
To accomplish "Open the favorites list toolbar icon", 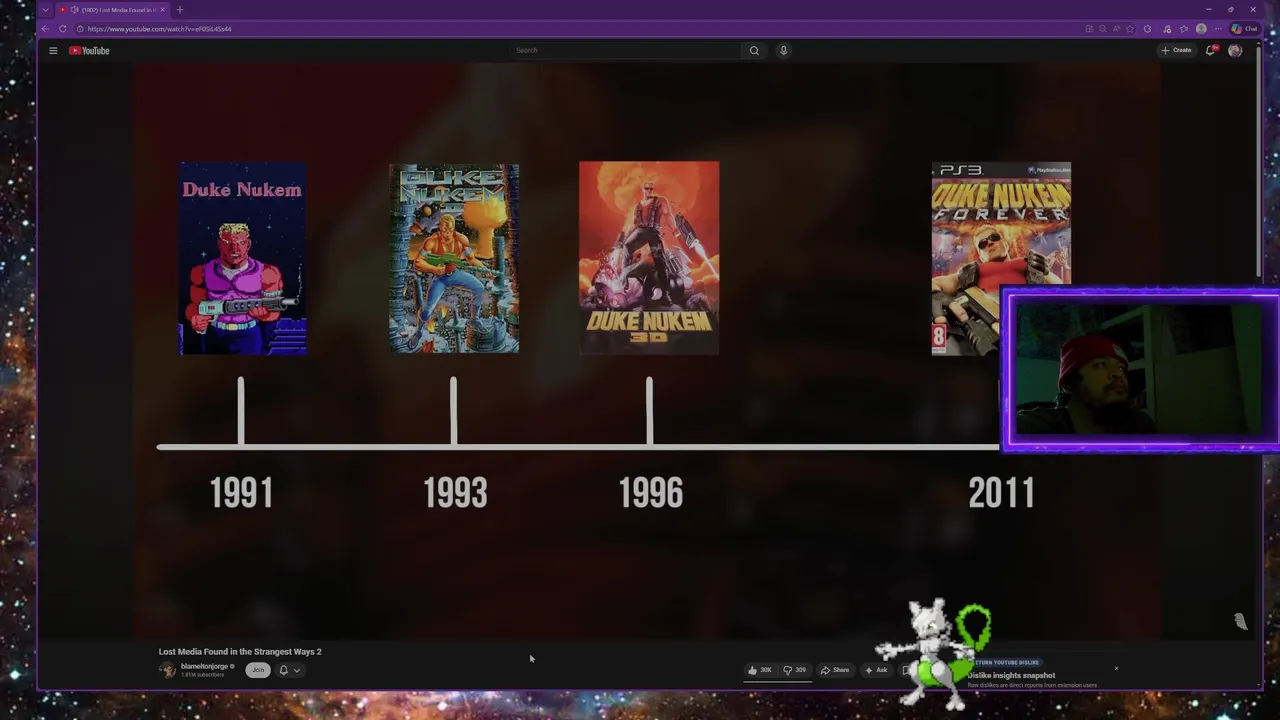I will [1184, 28].
